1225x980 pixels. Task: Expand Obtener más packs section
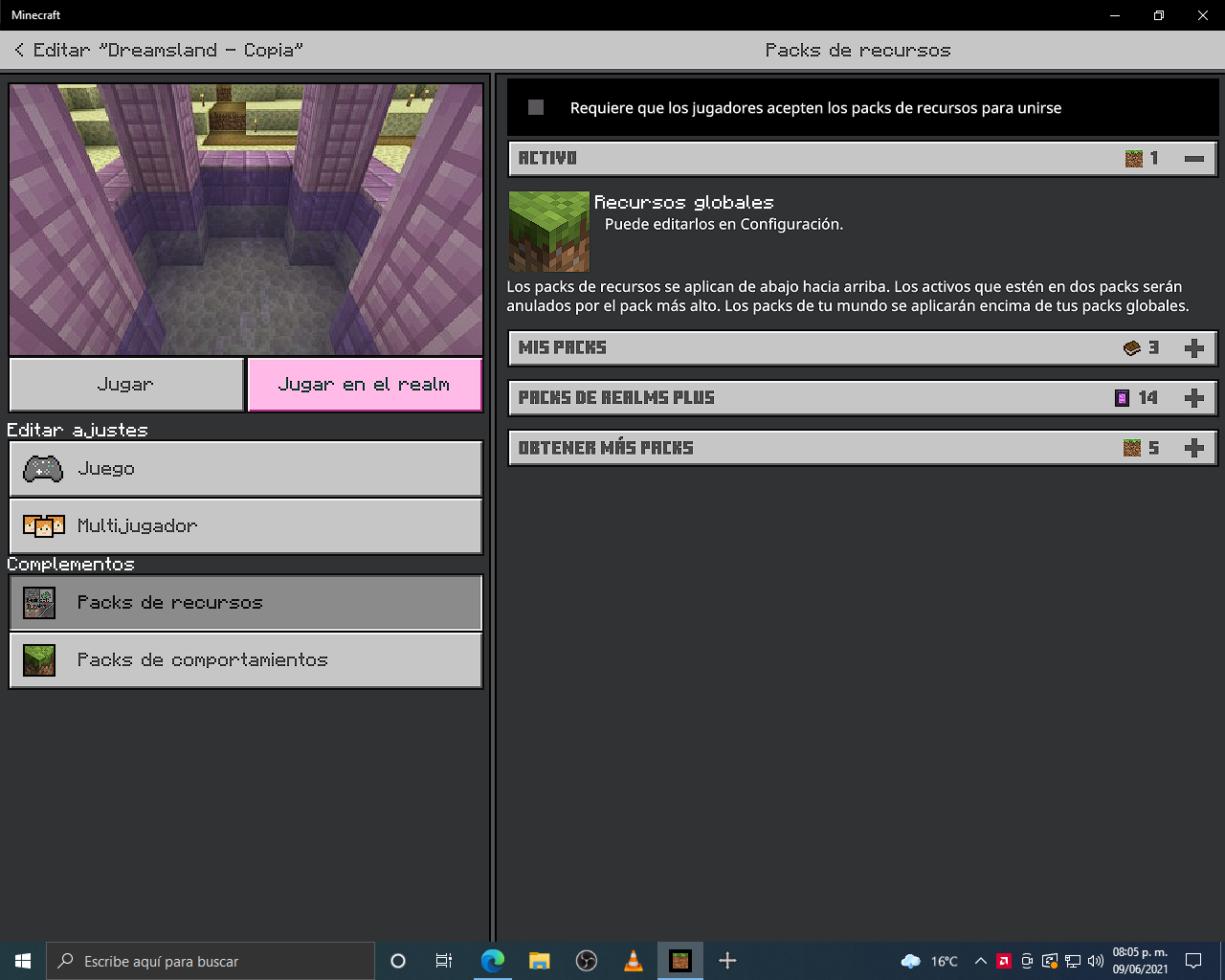[x=1193, y=448]
